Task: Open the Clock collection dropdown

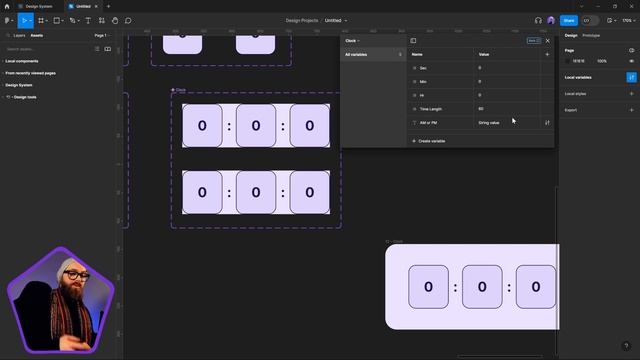Action: tap(352, 40)
